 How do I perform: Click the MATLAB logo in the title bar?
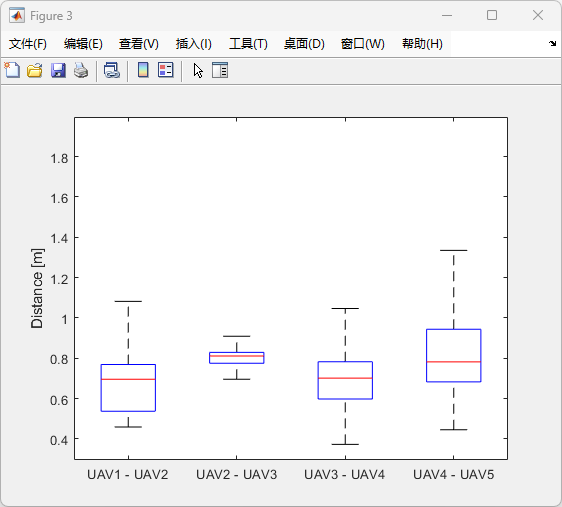pyautogui.click(x=17, y=15)
